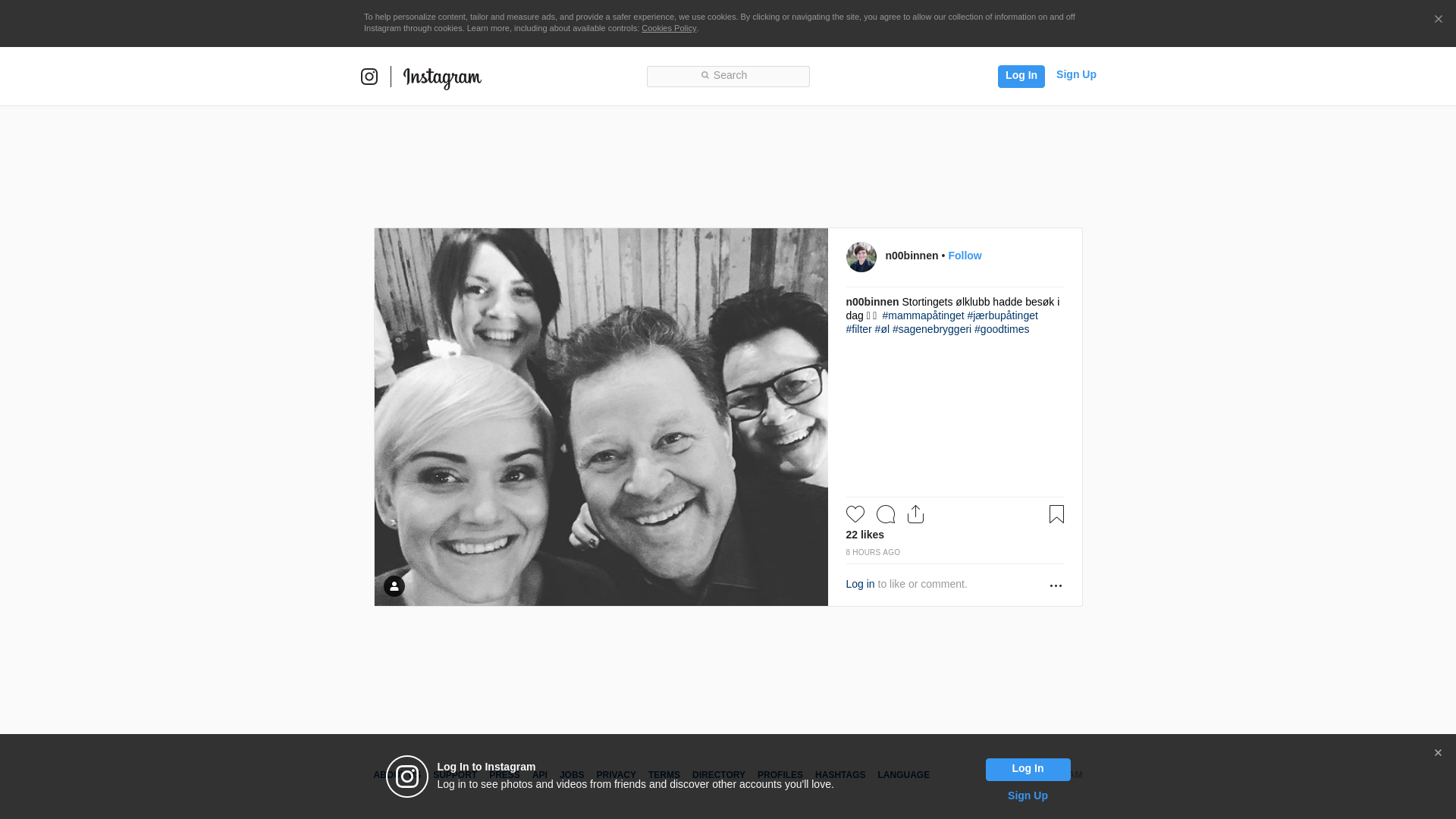The height and width of the screenshot is (819, 1456).
Task: Click the n00binnen profile avatar
Action: (x=861, y=257)
